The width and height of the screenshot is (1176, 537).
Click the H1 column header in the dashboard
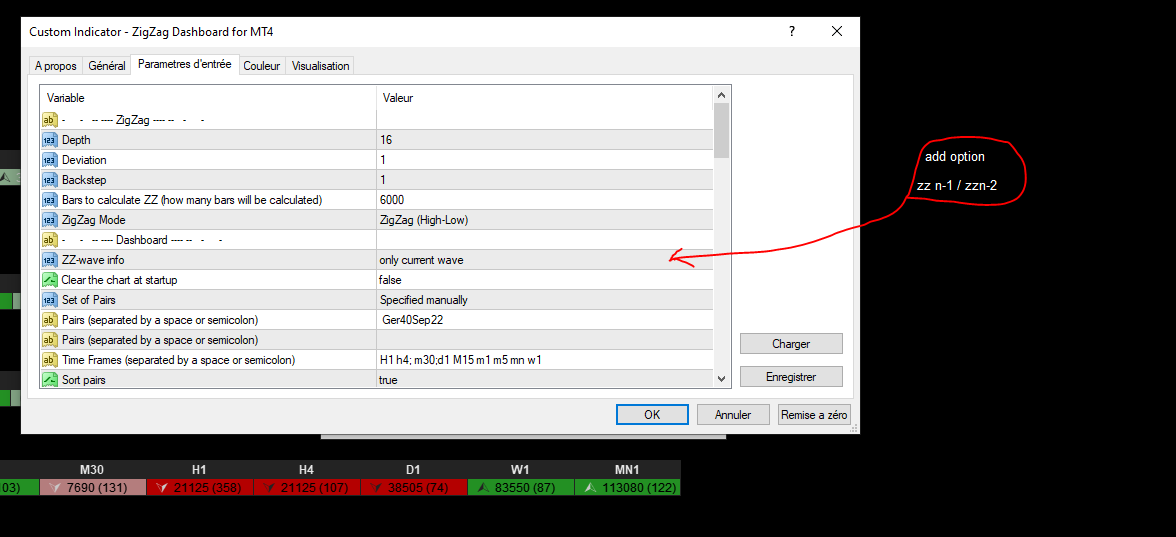[x=200, y=470]
